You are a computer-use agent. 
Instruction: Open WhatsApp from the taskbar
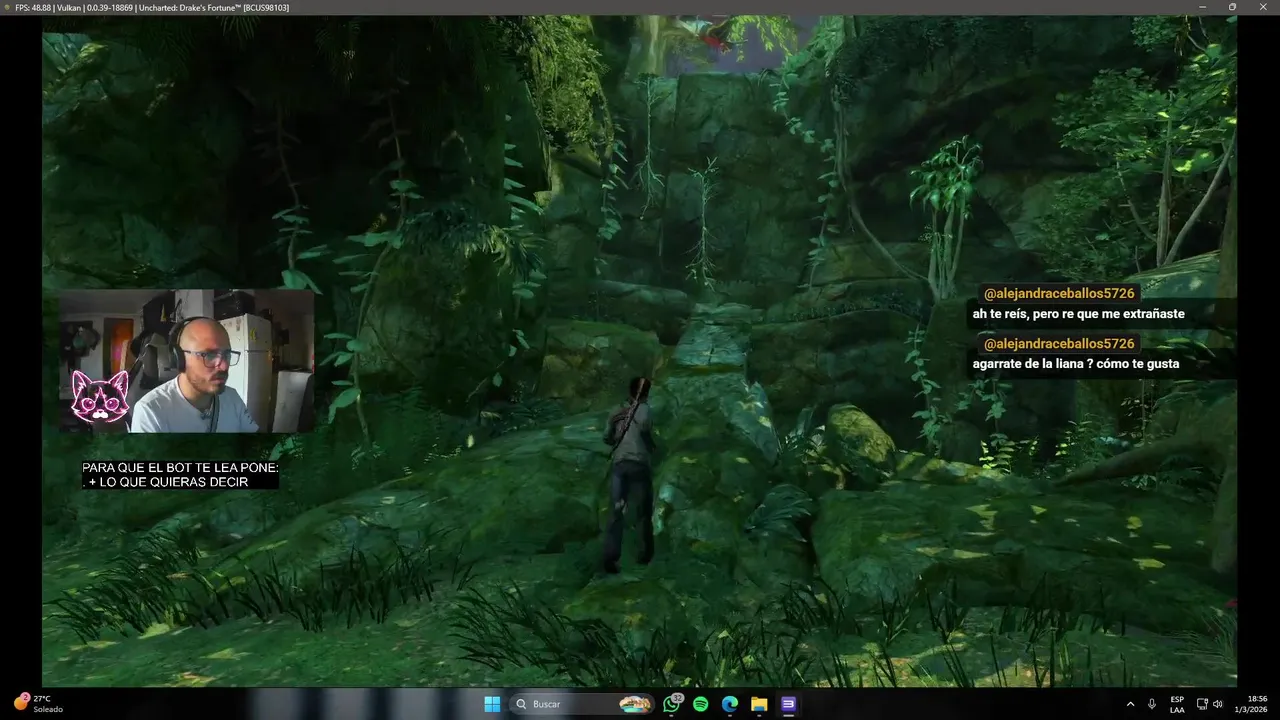click(x=672, y=704)
